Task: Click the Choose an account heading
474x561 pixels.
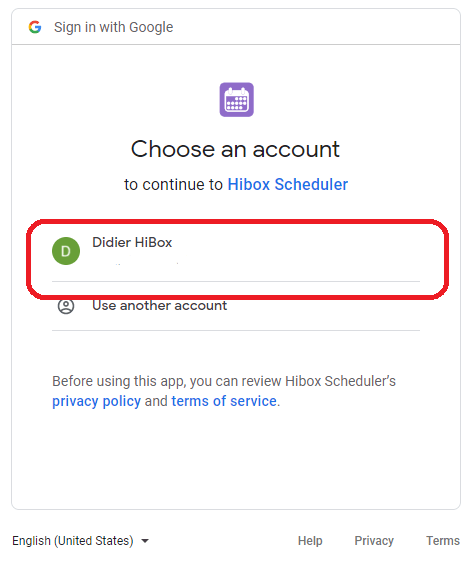Action: point(235,149)
